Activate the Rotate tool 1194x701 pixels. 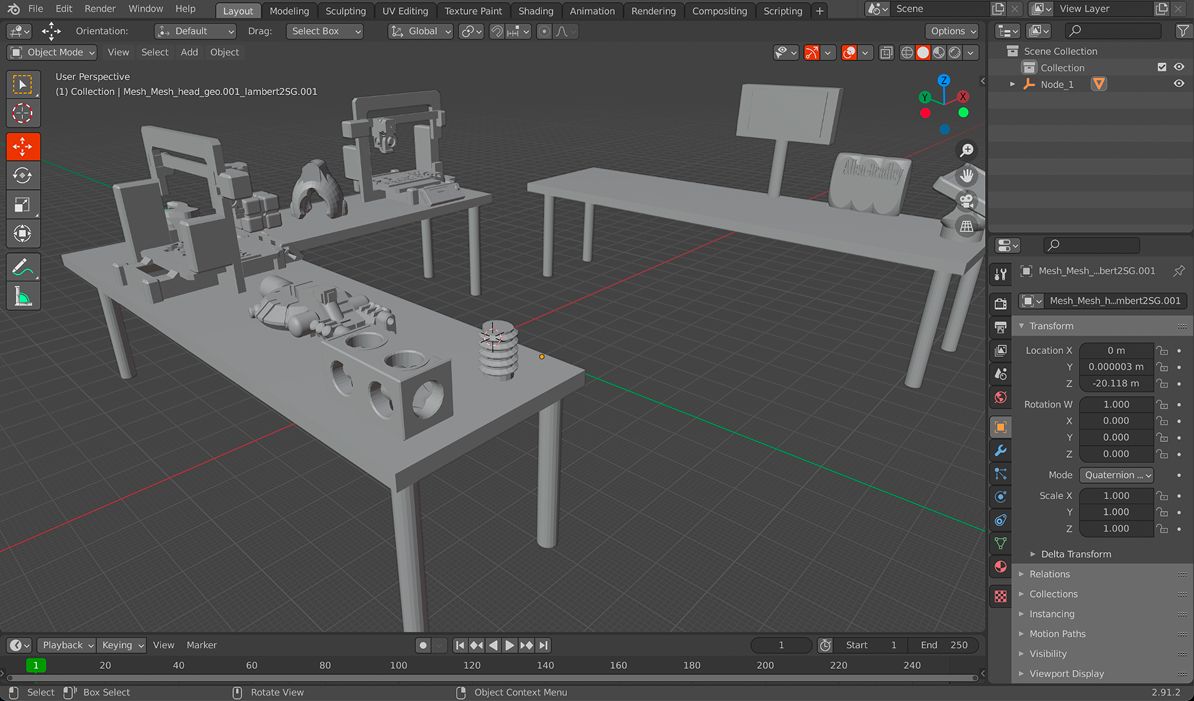[x=22, y=176]
